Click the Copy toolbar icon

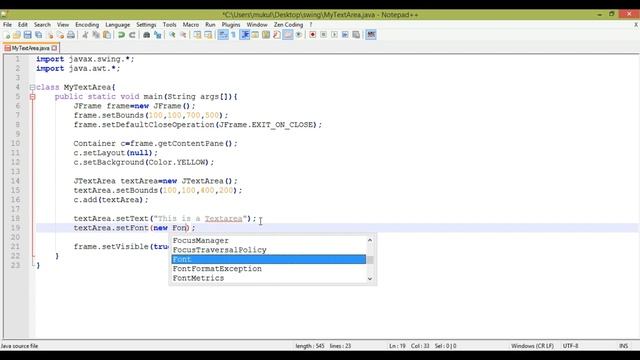(96, 35)
